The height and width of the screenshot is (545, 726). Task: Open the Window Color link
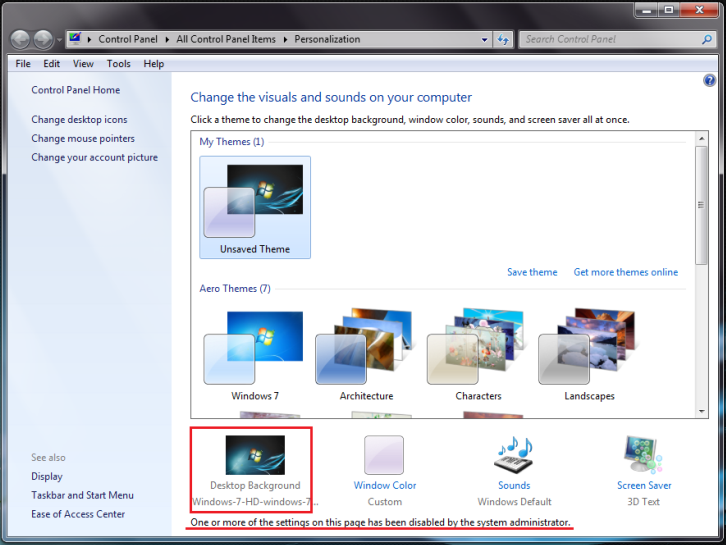[x=385, y=485]
